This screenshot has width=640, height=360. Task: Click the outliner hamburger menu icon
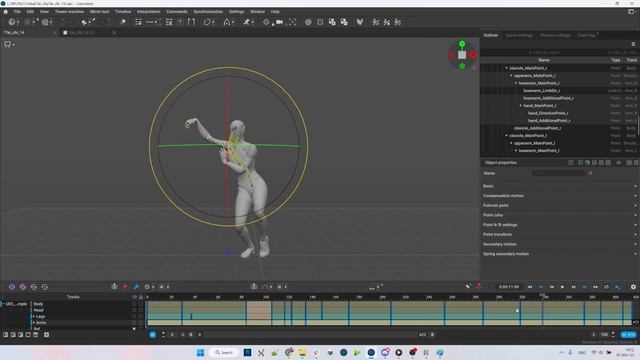[x=633, y=44]
